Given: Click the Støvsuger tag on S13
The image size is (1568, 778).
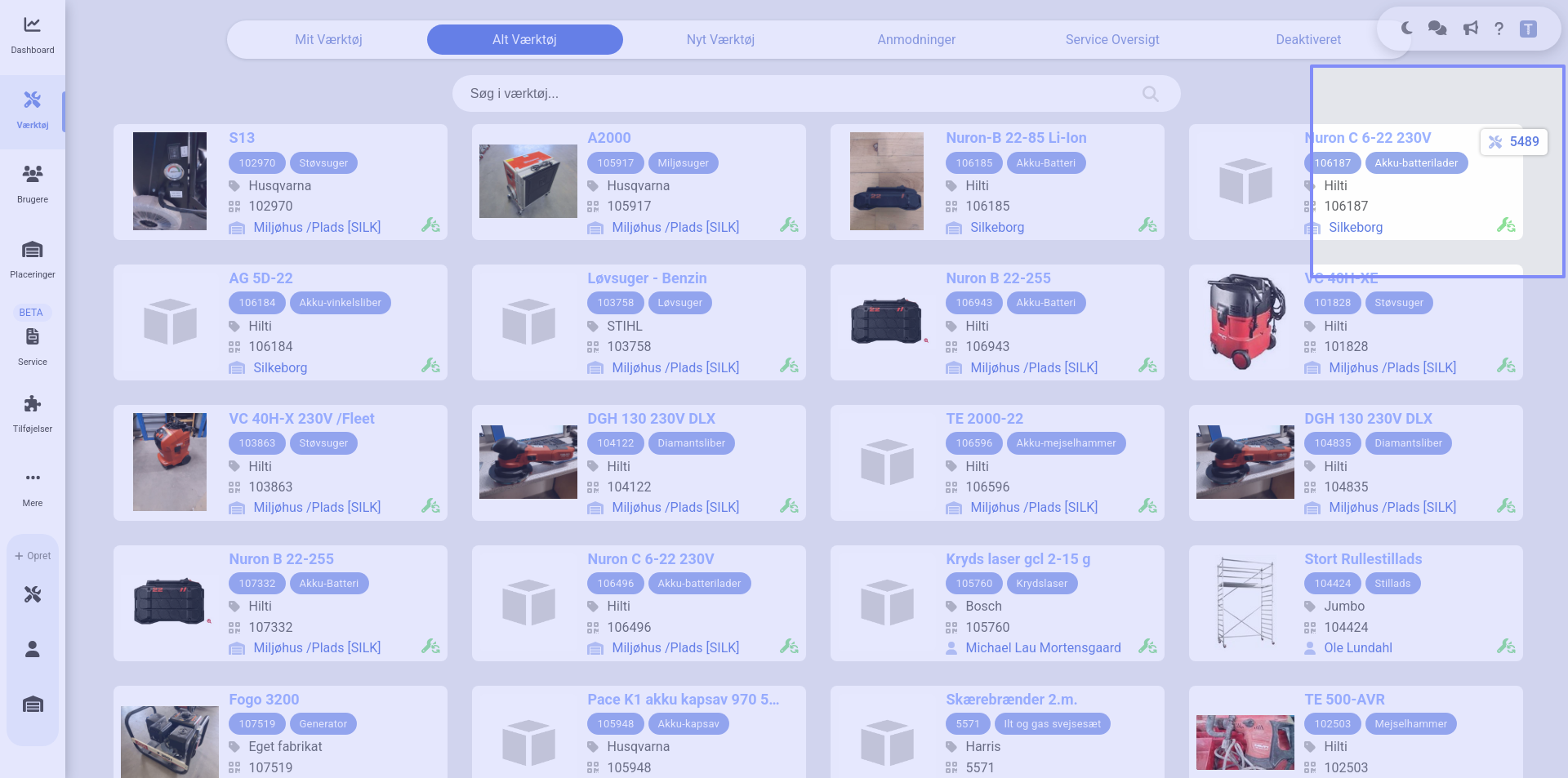Looking at the screenshot, I should (x=323, y=163).
